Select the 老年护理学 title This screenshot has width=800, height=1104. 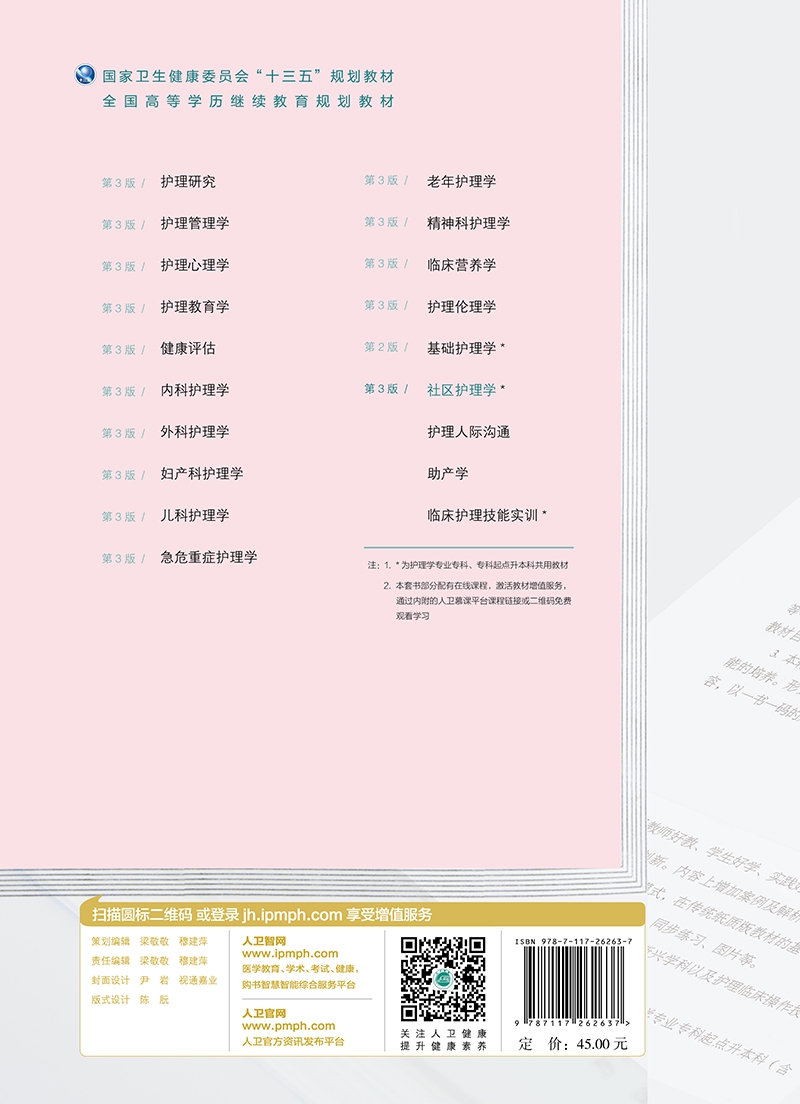[x=461, y=181]
